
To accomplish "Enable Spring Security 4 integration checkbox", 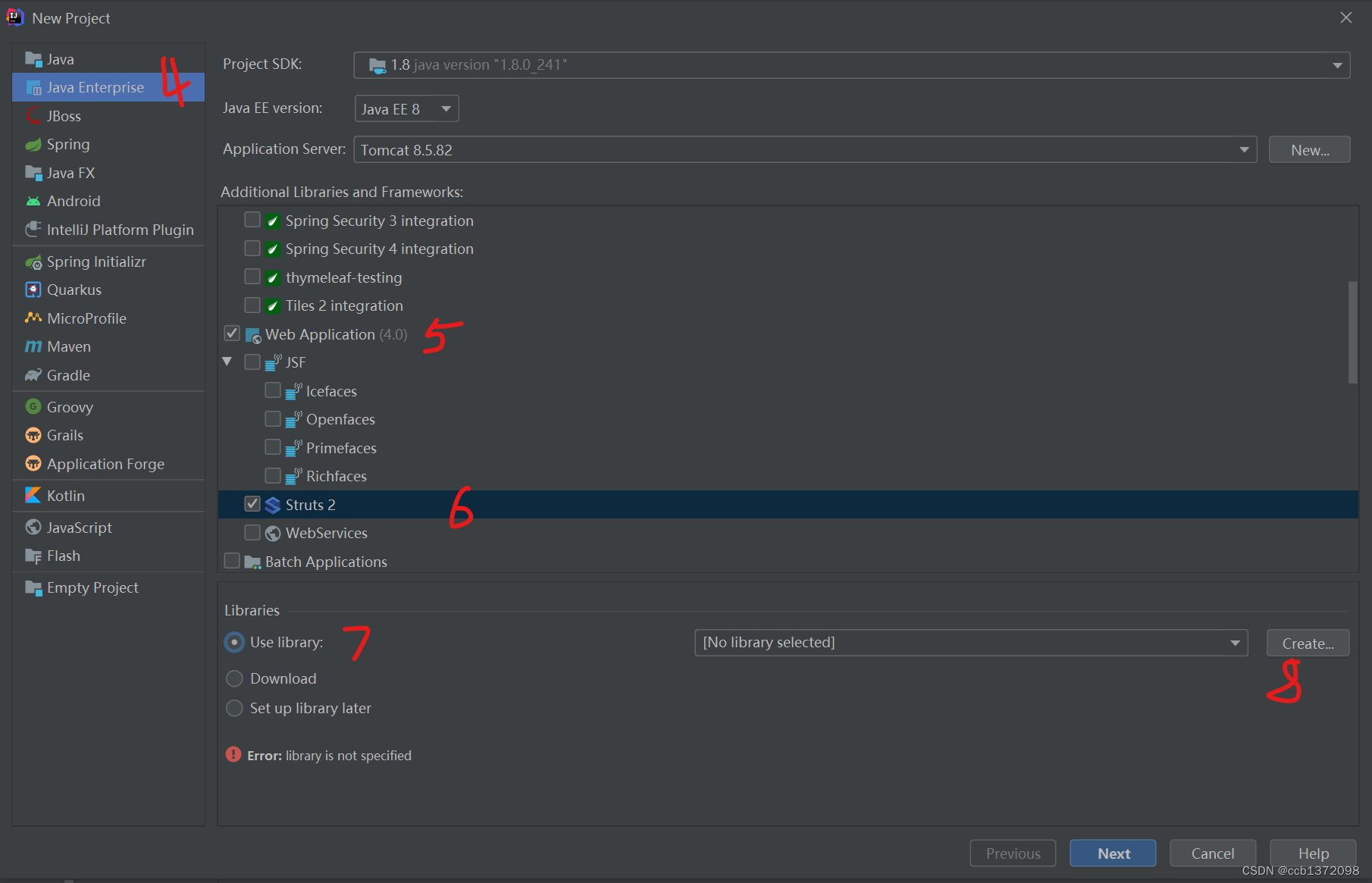I will pos(252,249).
